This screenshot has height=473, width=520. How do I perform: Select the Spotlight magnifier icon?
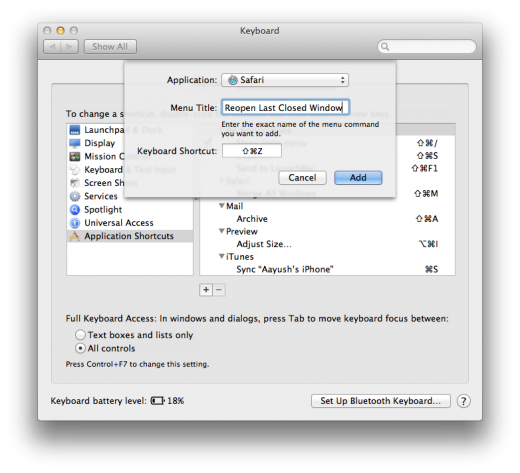coord(75,210)
